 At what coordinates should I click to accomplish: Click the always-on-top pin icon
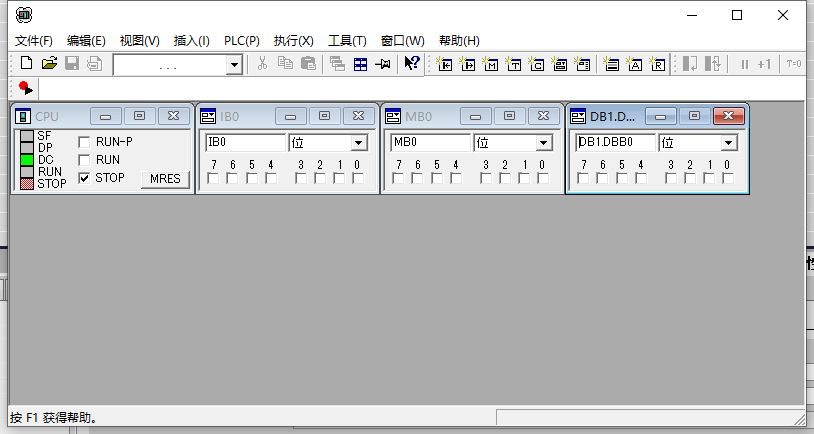[x=383, y=64]
